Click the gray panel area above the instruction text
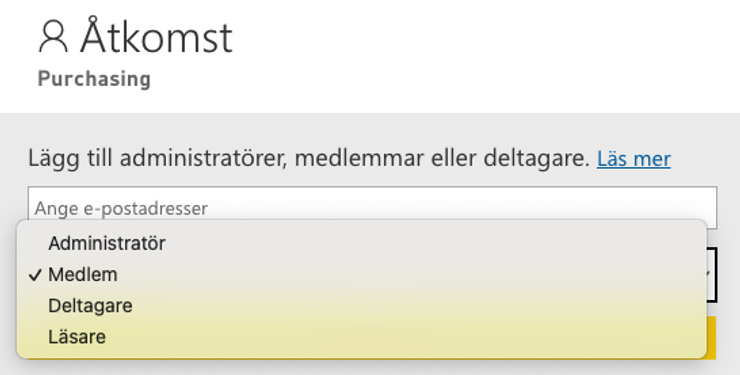The image size is (740, 375). [x=370, y=128]
